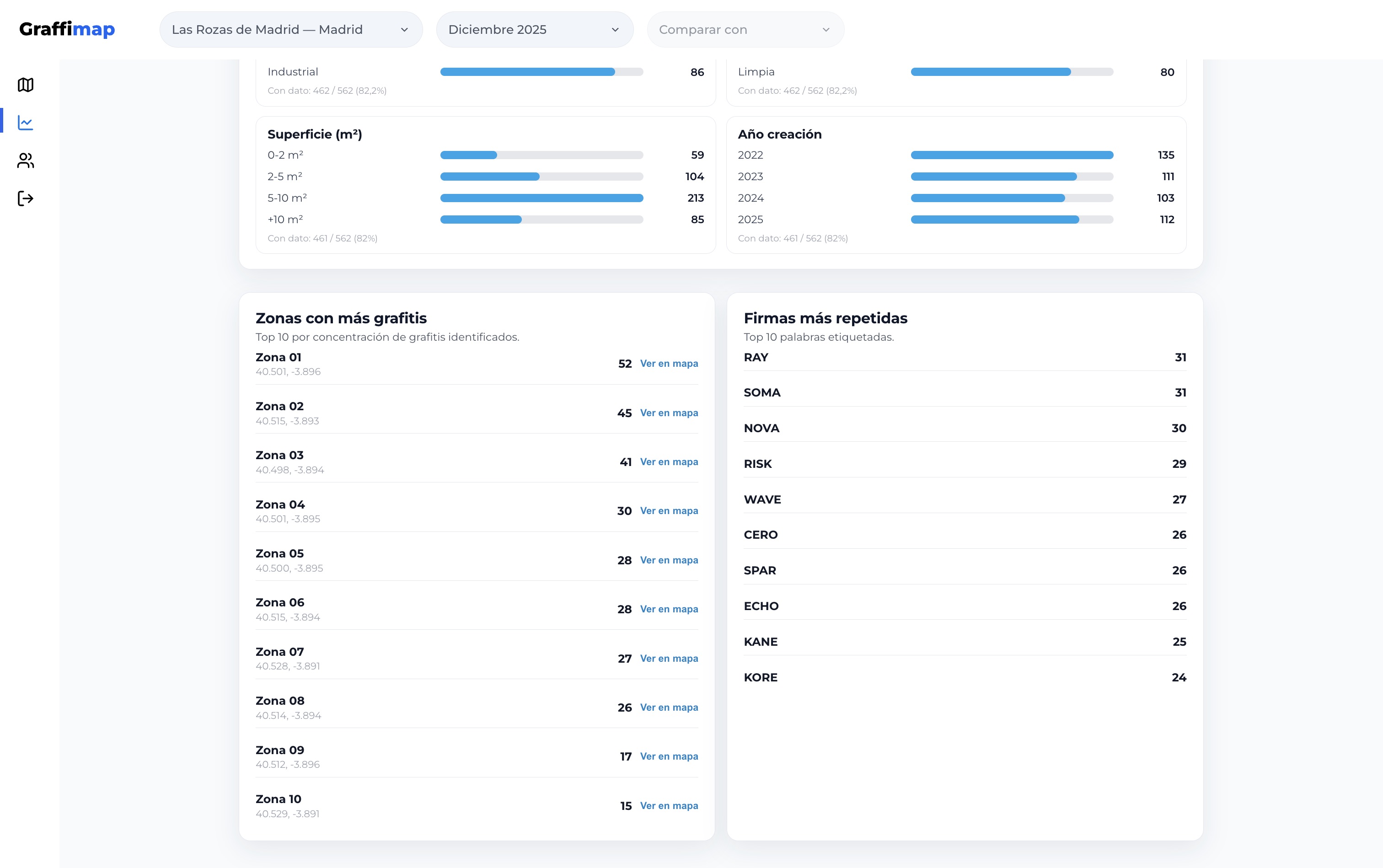Image resolution: width=1383 pixels, height=868 pixels.
Task: View Zona 10 on the map
Action: point(669,806)
